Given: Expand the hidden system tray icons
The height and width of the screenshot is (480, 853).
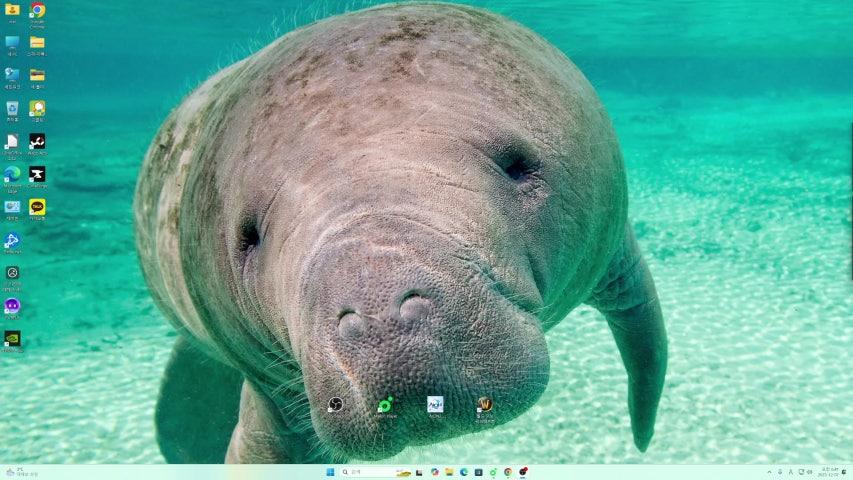Looking at the screenshot, I should tap(769, 472).
